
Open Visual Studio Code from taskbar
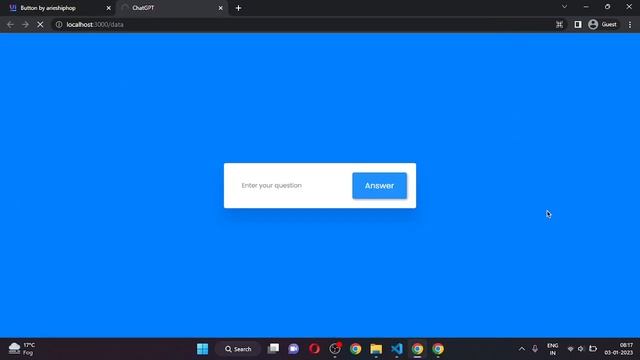pos(397,349)
